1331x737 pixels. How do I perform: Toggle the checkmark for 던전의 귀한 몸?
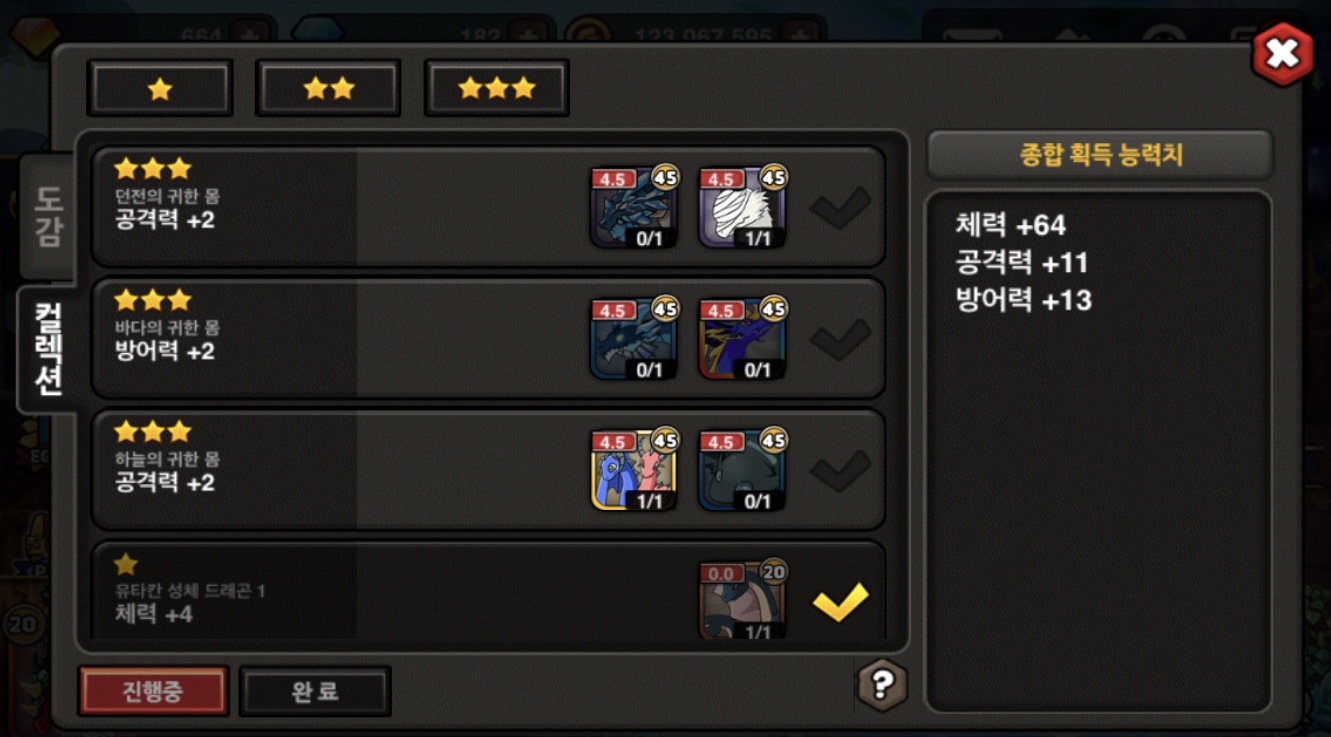pos(840,208)
